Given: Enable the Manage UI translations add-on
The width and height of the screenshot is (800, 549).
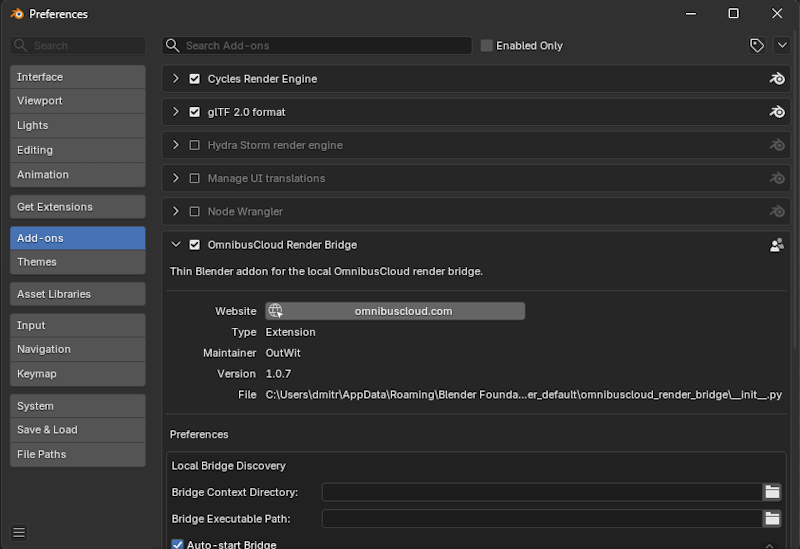Looking at the screenshot, I should point(194,179).
